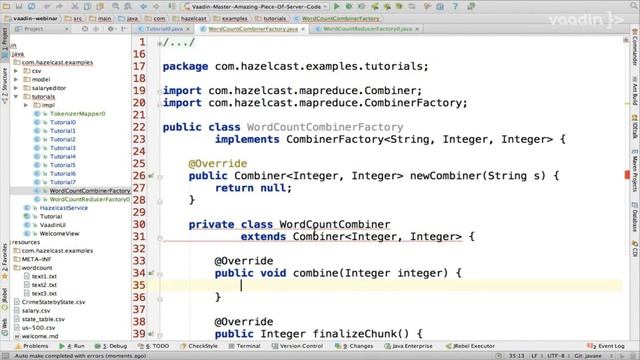Collapse the tutorials folder
Image resolution: width=640 pixels, height=360 pixels.
coord(16,97)
